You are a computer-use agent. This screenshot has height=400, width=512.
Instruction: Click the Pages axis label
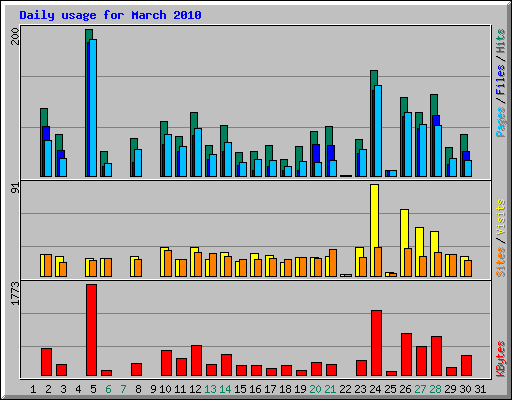point(500,122)
